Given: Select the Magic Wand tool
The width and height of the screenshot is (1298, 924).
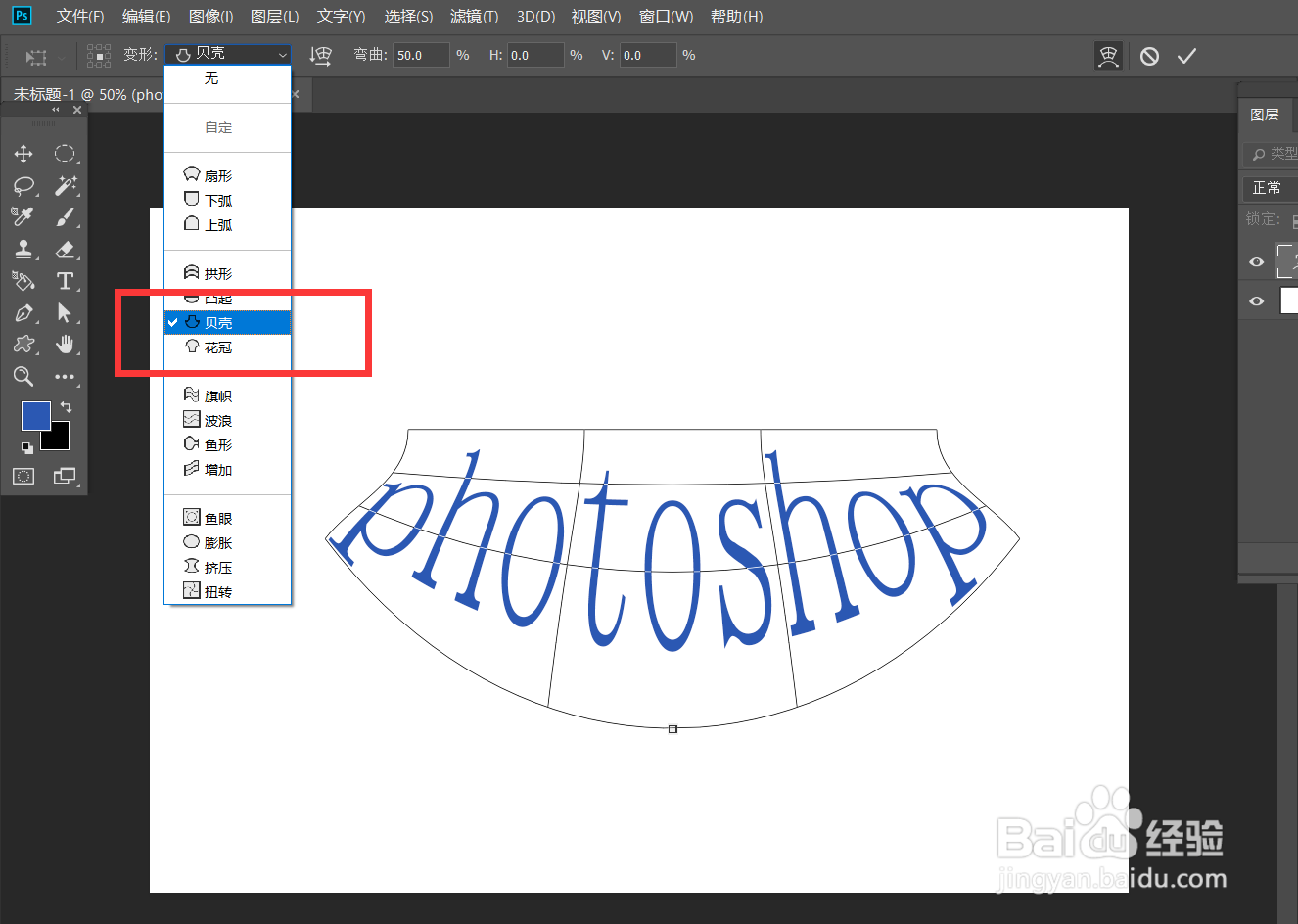Looking at the screenshot, I should pyautogui.click(x=65, y=186).
